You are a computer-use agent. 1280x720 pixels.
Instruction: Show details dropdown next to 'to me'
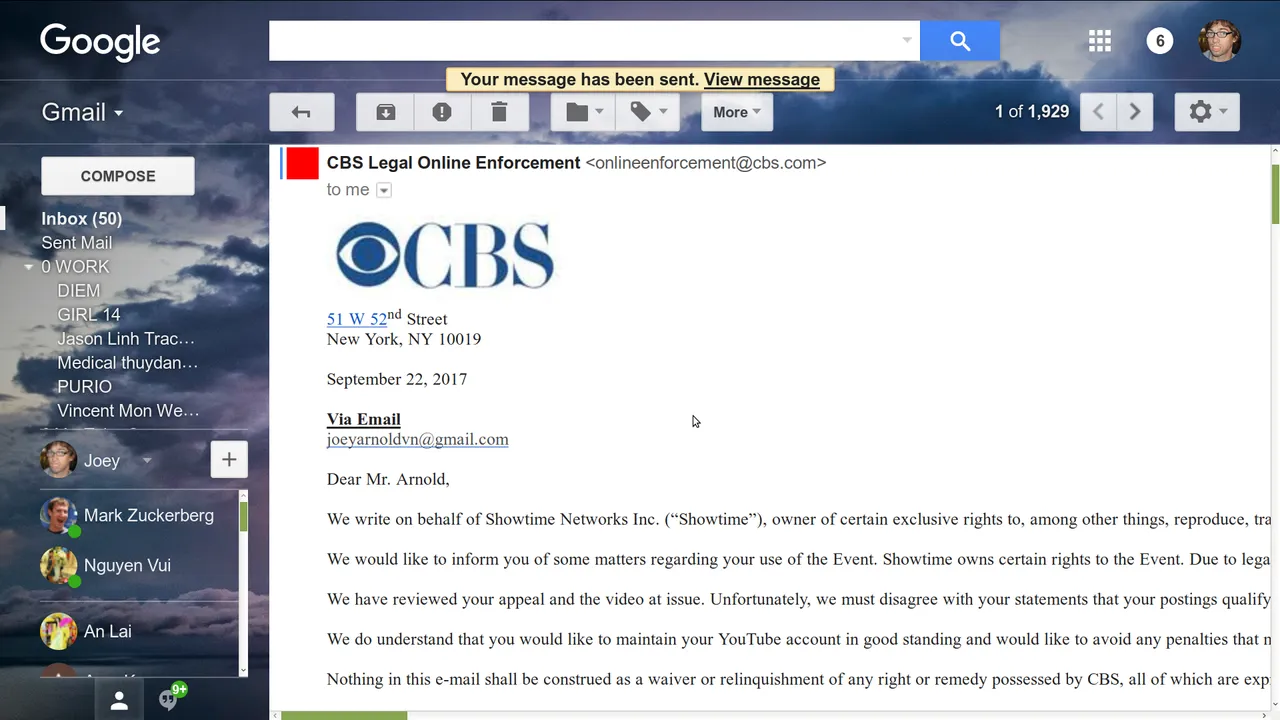[384, 190]
